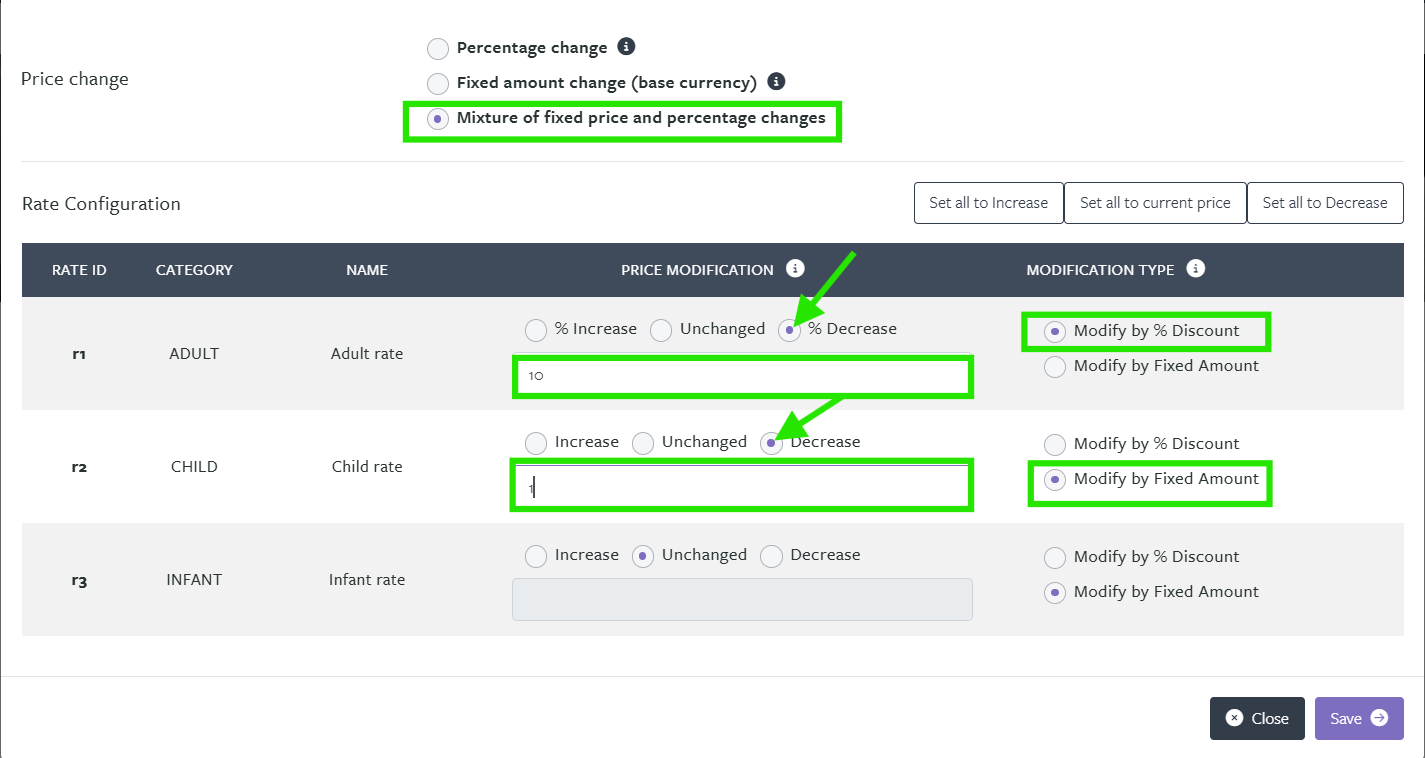This screenshot has width=1425, height=758.
Task: Click the arrow icon inside the Save button
Action: tap(1379, 717)
